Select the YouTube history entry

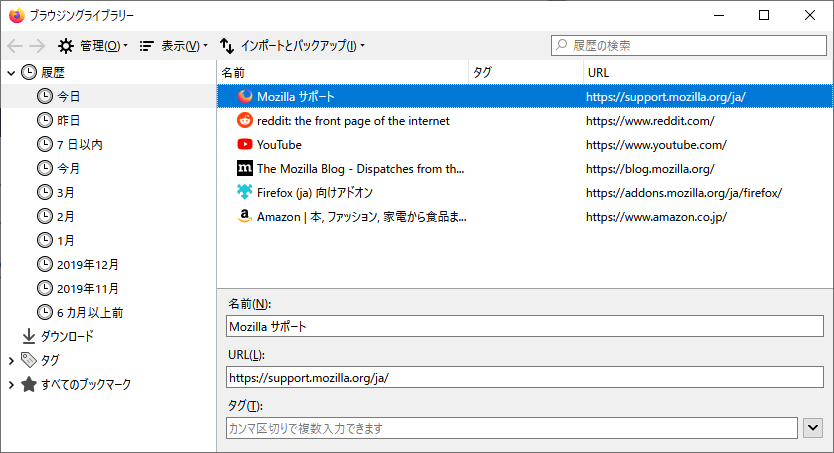(x=525, y=145)
